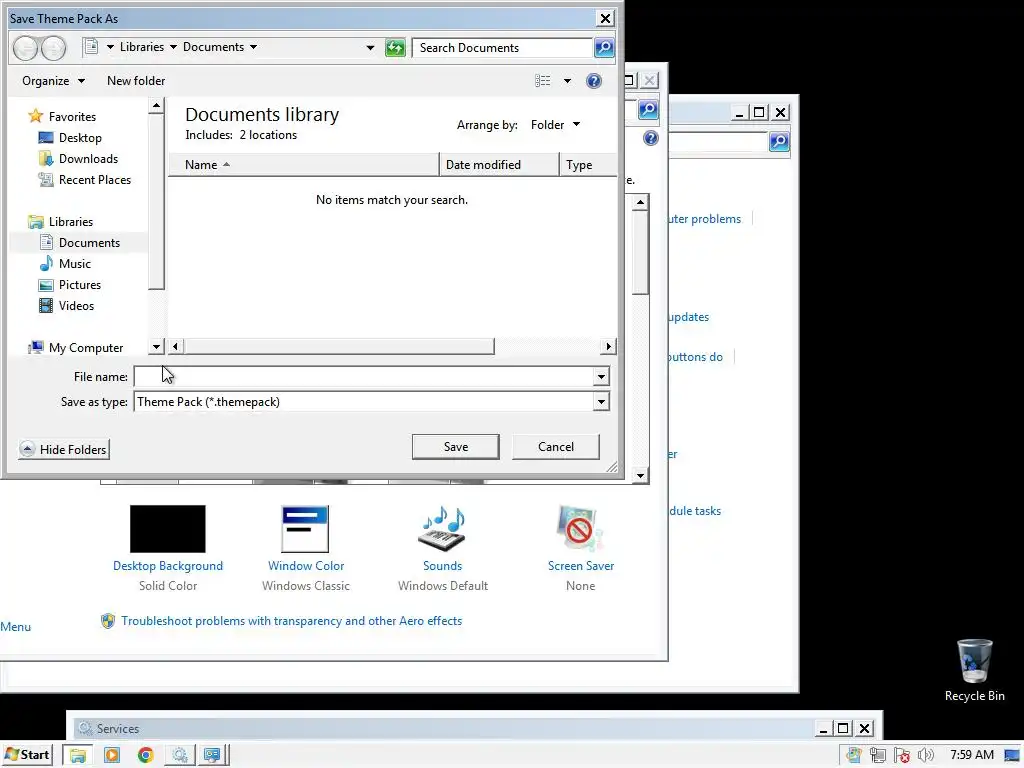
Task: Click the Save button
Action: [x=455, y=447]
